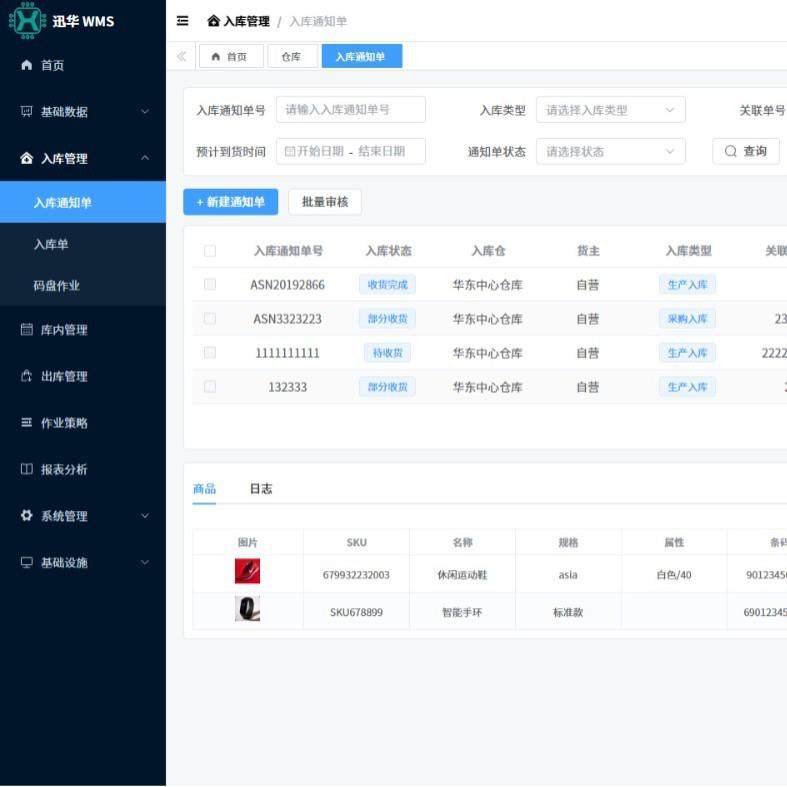Open the 开始日期 - 结束日期 date range field

pos(350,151)
